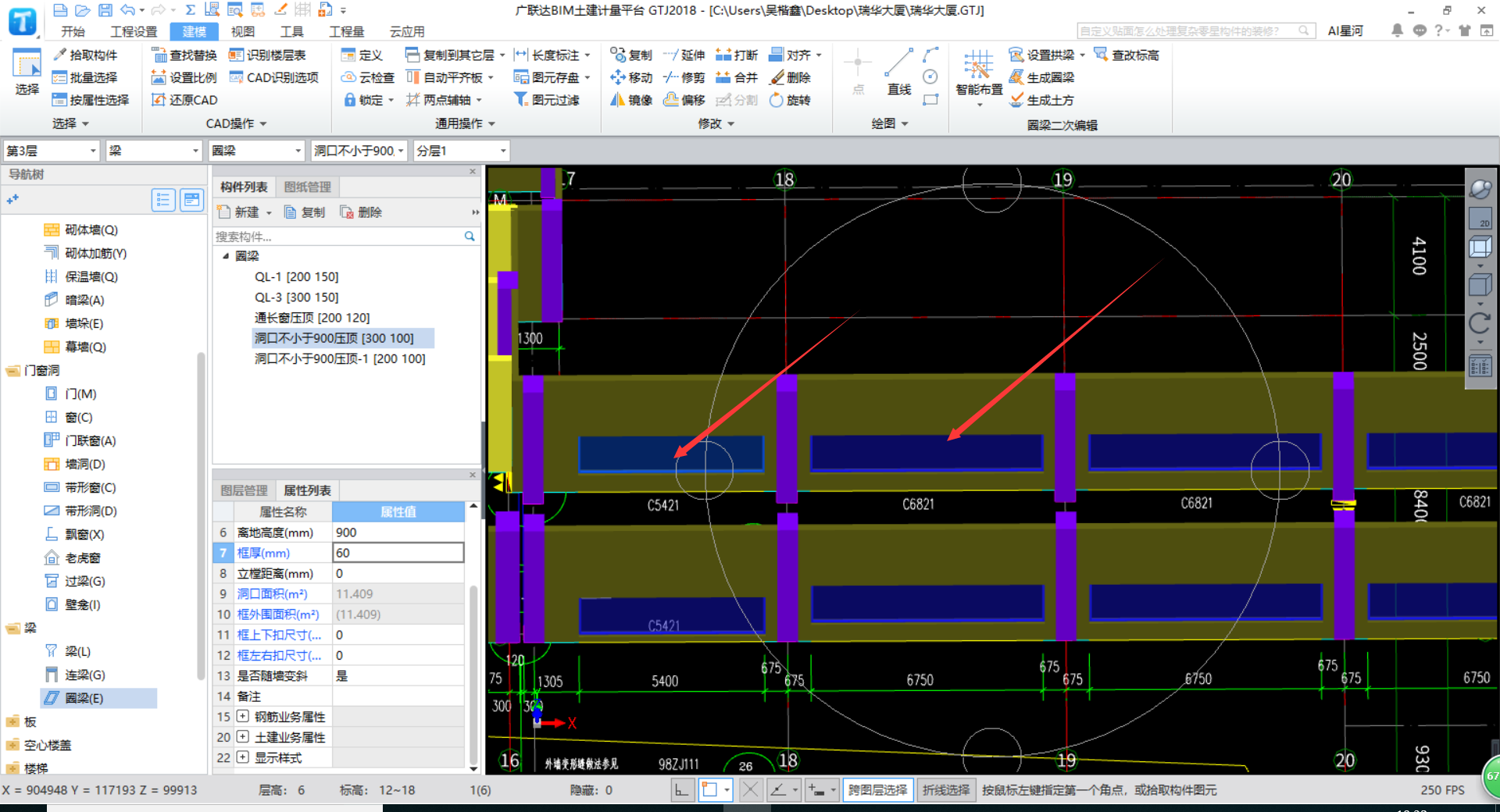The image size is (1500, 812).
Task: Toggle the X snap icon in status bar
Action: tap(750, 790)
